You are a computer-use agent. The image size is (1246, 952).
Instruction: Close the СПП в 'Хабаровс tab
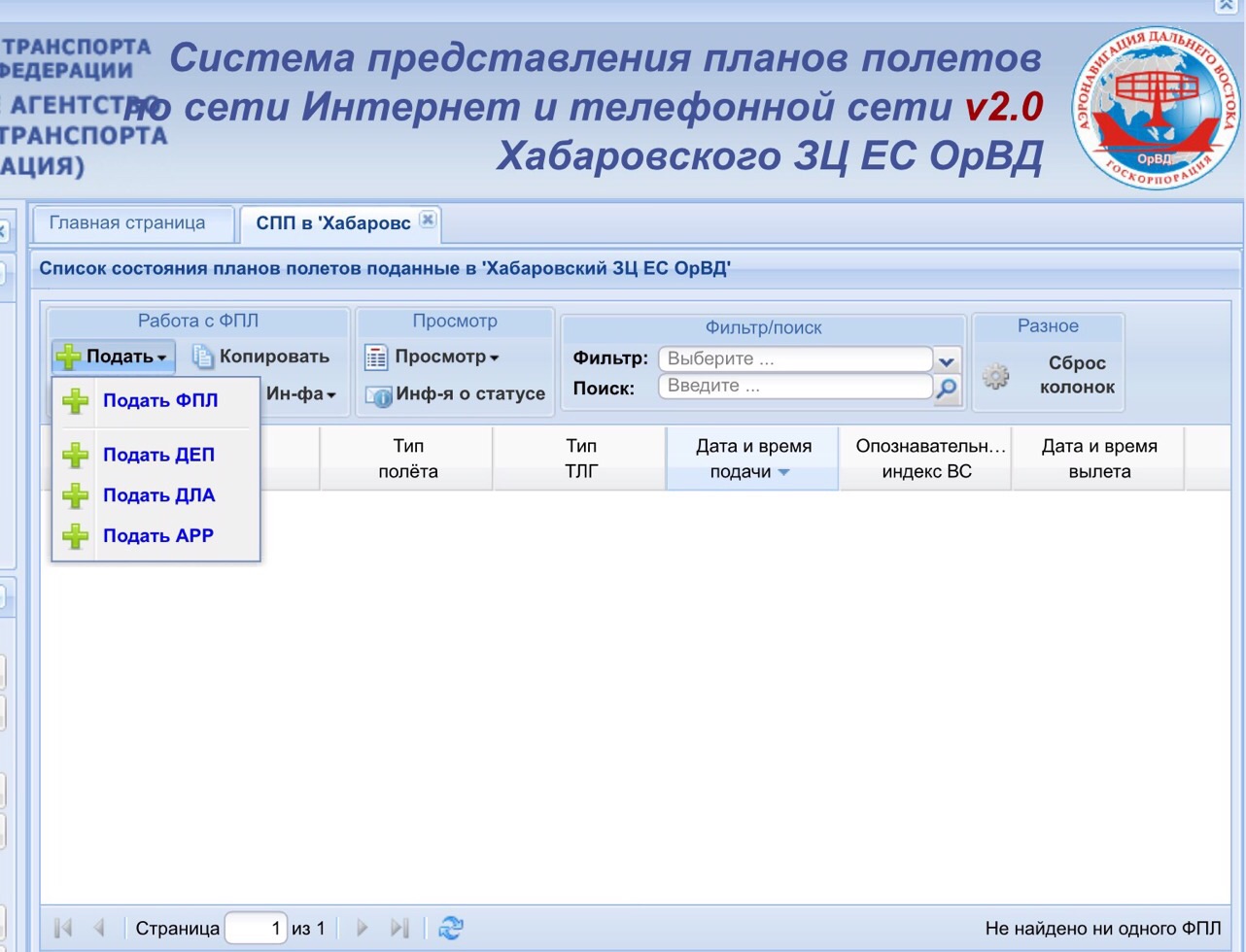pos(427,220)
